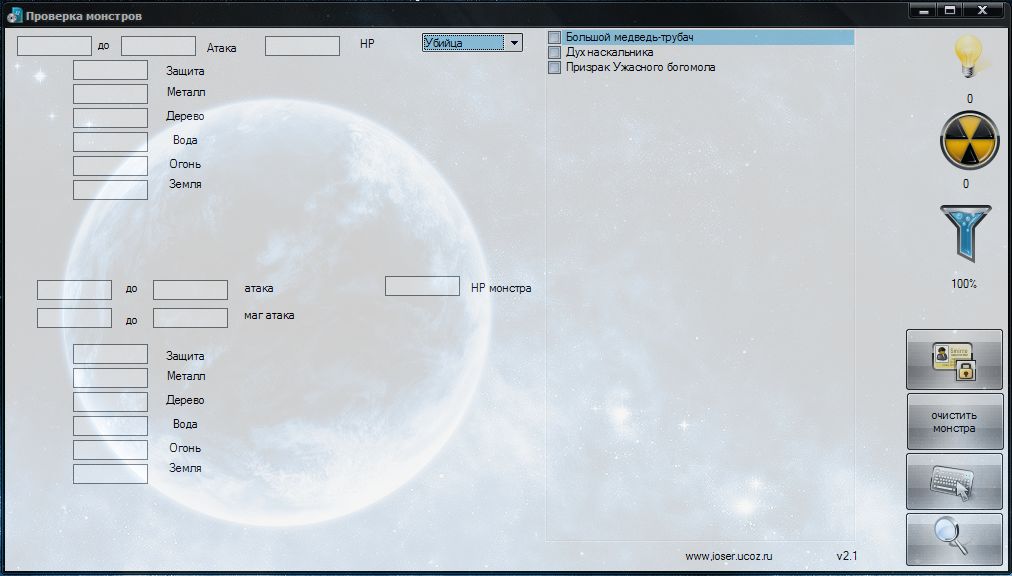Image resolution: width=1012 pixels, height=576 pixels.
Task: Click the HP input field at the top
Action: pos(302,46)
